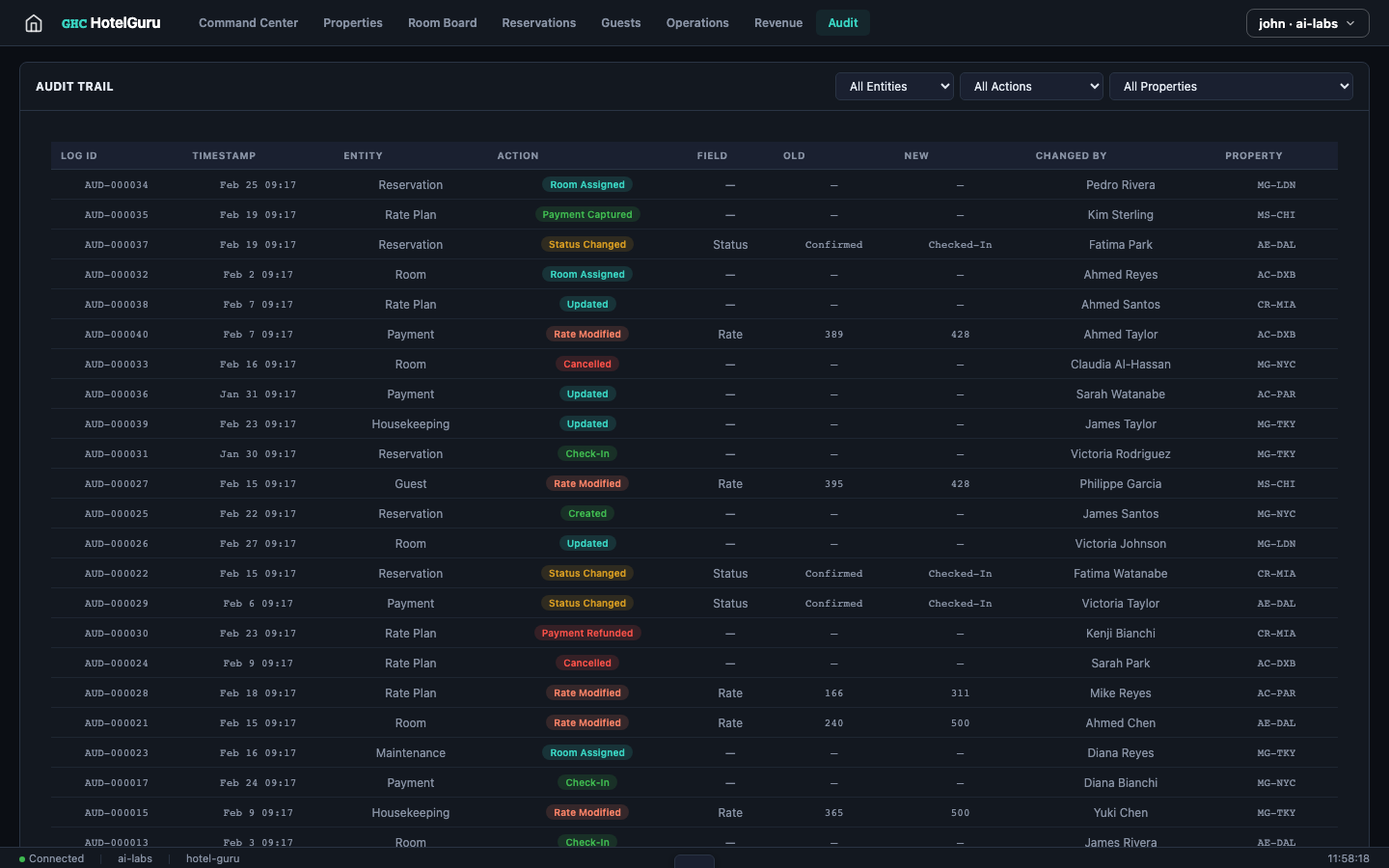Viewport: 1389px width, 868px height.
Task: Expand the john · ai-labs account menu
Action: pyautogui.click(x=1307, y=22)
